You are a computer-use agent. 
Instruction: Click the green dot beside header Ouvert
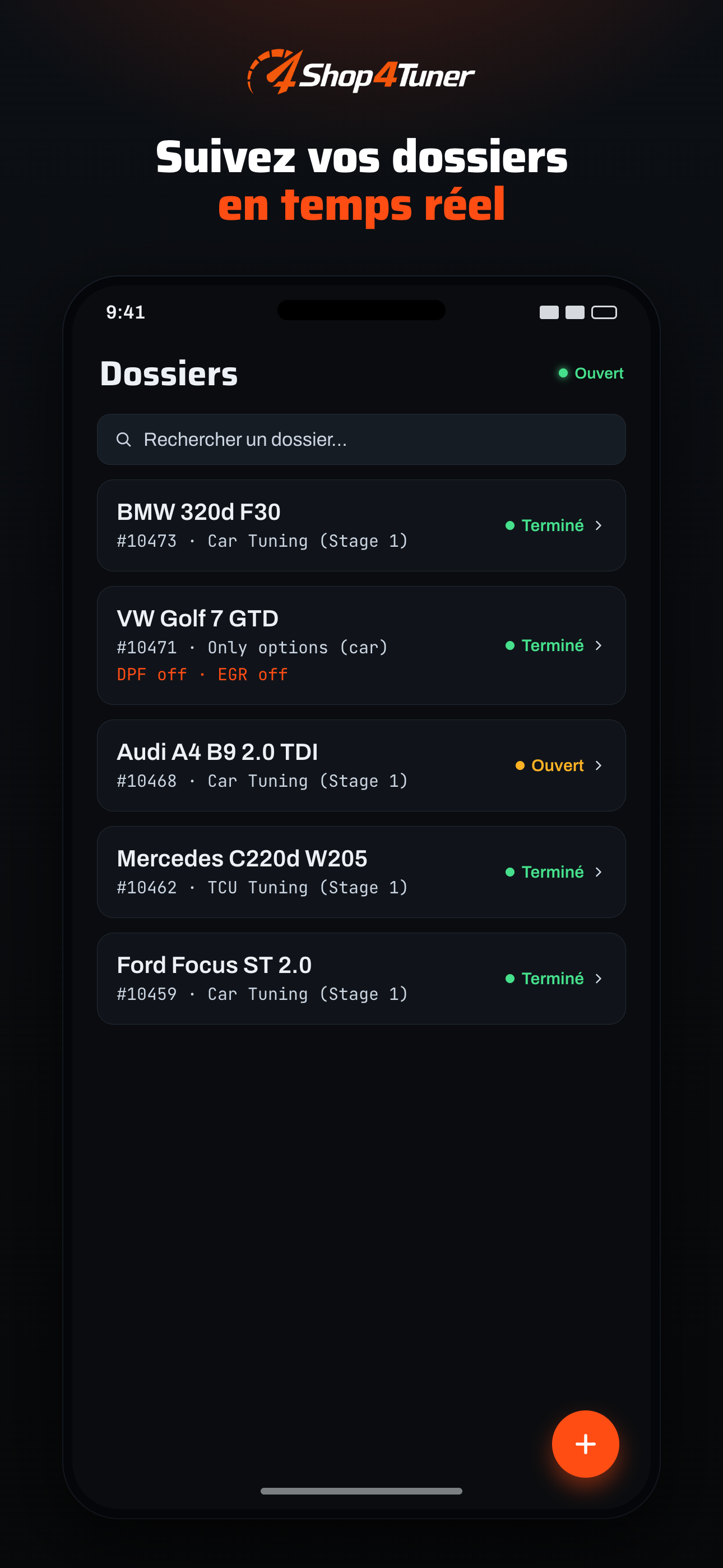pyautogui.click(x=564, y=373)
